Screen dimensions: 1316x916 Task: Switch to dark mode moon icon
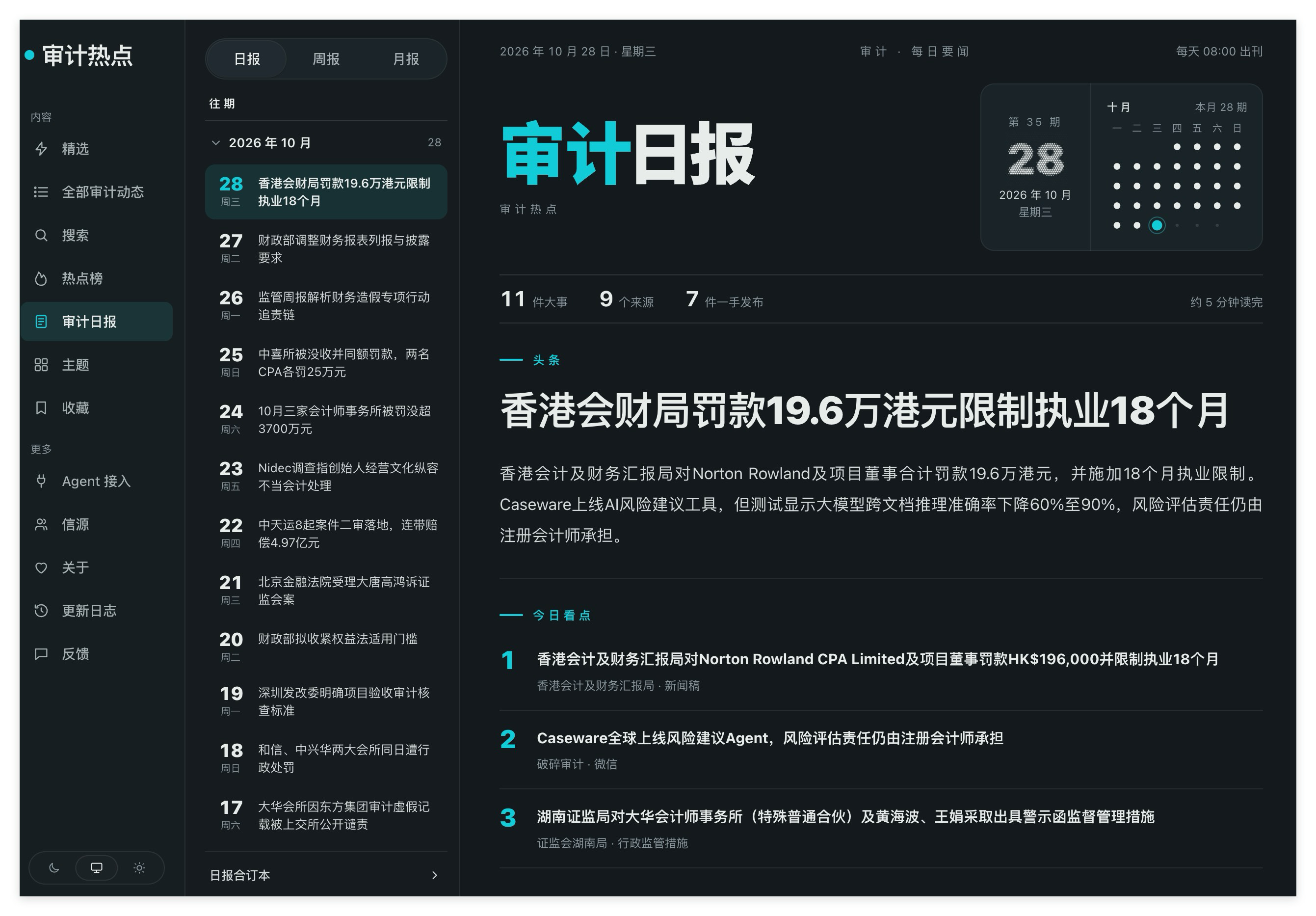coord(54,868)
